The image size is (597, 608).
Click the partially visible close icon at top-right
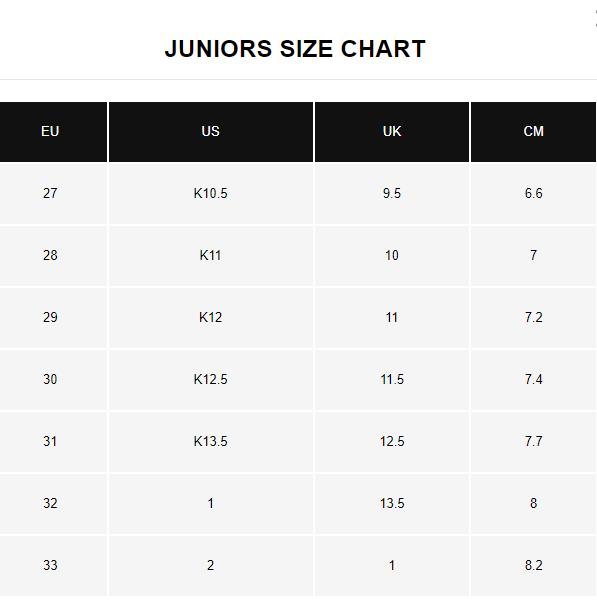point(595,18)
